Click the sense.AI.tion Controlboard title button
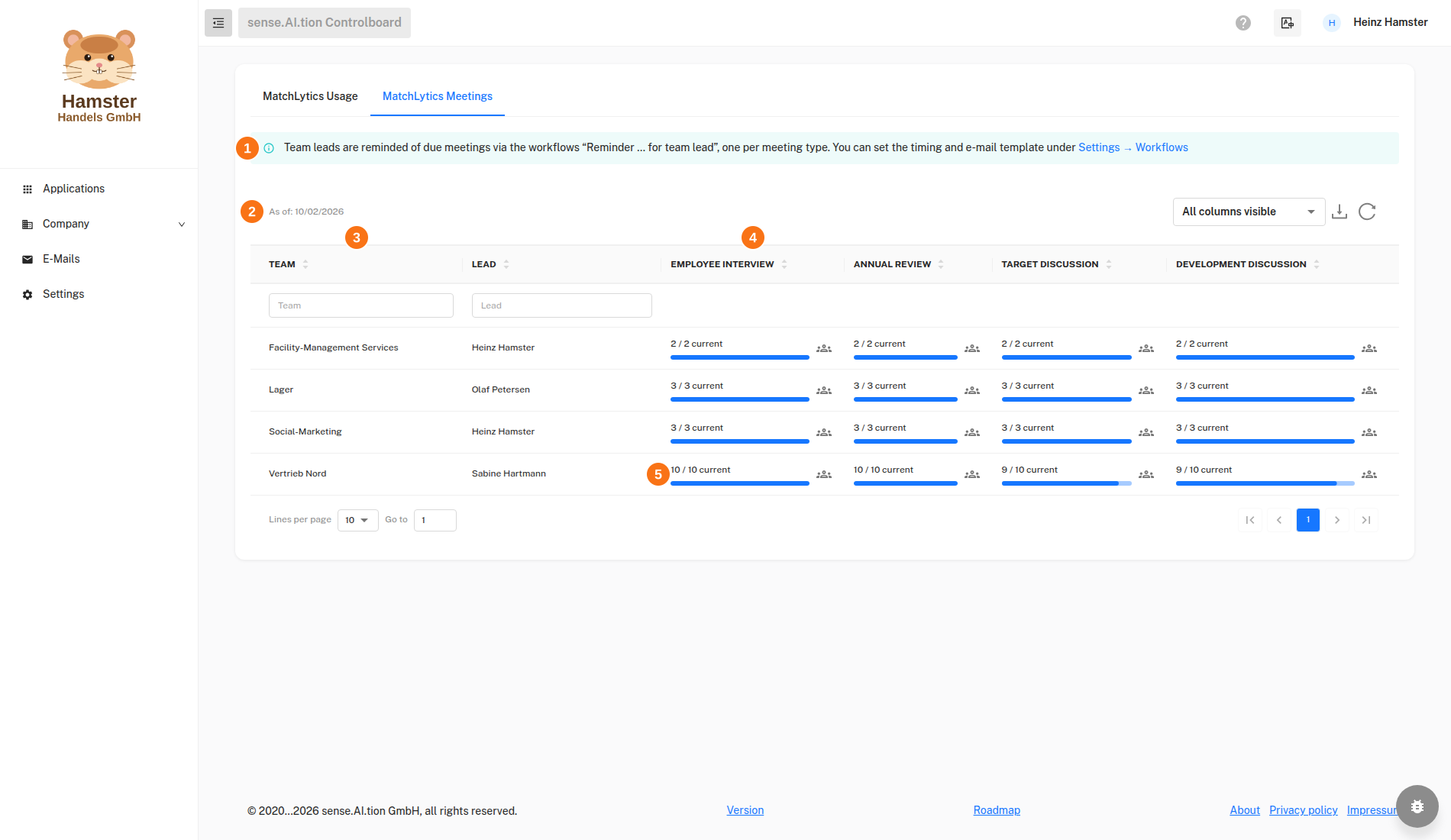The width and height of the screenshot is (1451, 840). click(325, 23)
